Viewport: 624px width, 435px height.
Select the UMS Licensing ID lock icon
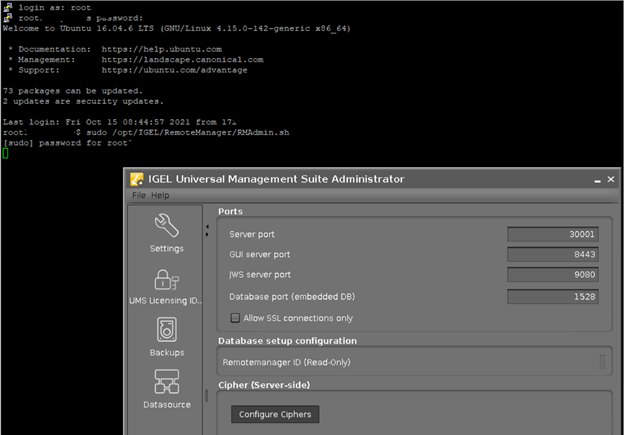click(x=166, y=285)
